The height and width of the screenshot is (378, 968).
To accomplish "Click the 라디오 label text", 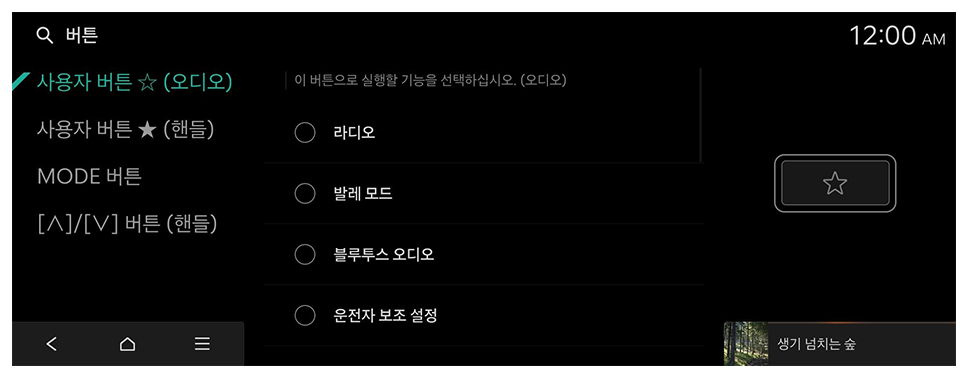I will click(x=354, y=133).
